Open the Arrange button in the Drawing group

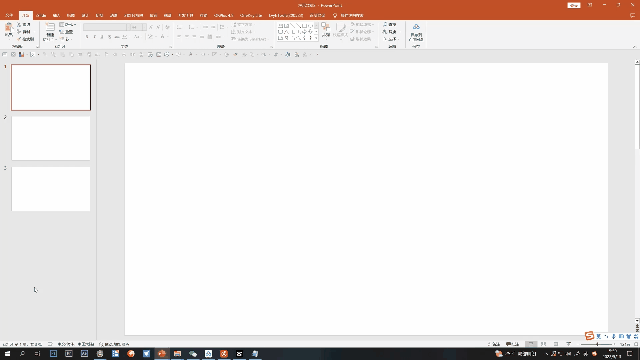pos(325,31)
